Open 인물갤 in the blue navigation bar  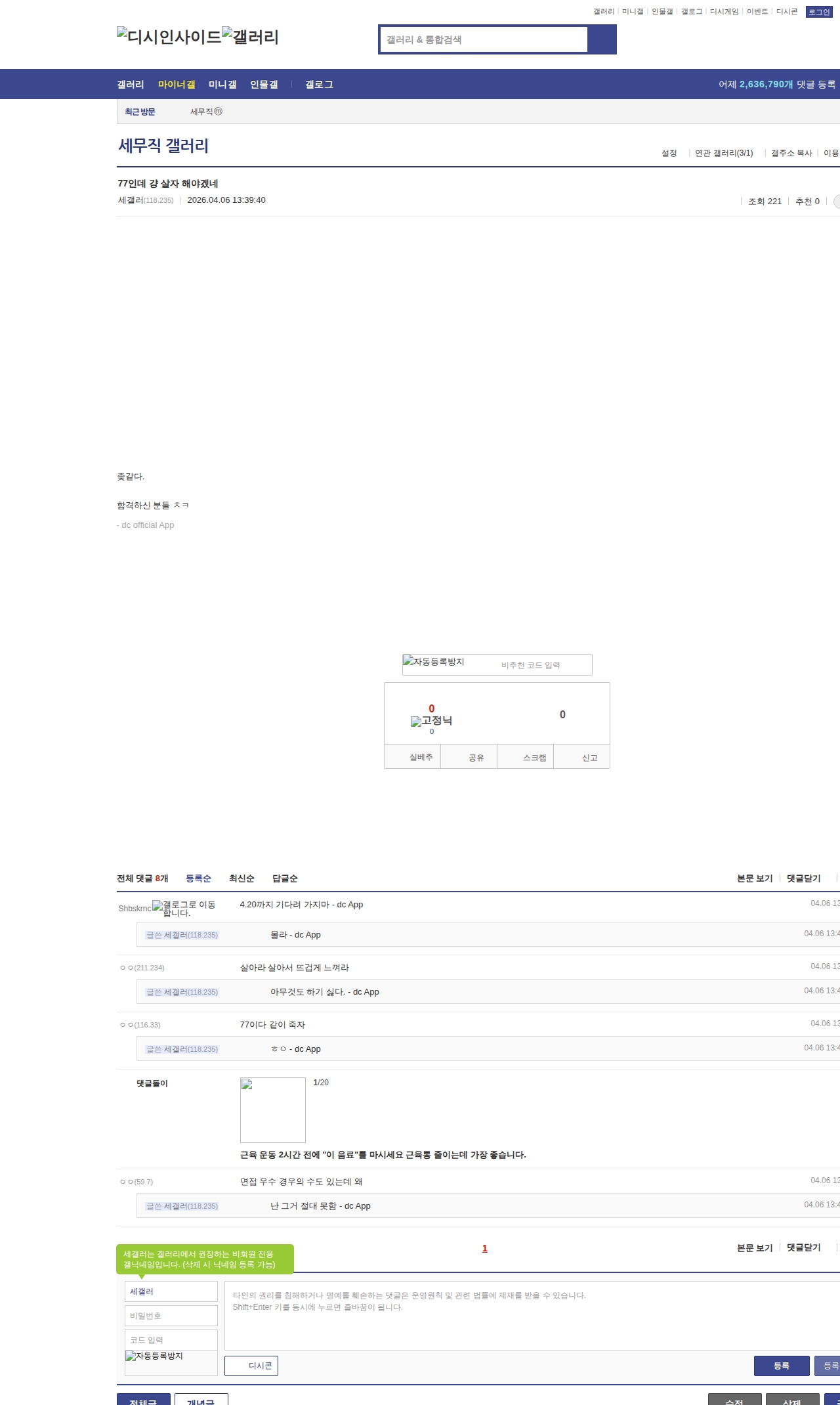pos(264,85)
